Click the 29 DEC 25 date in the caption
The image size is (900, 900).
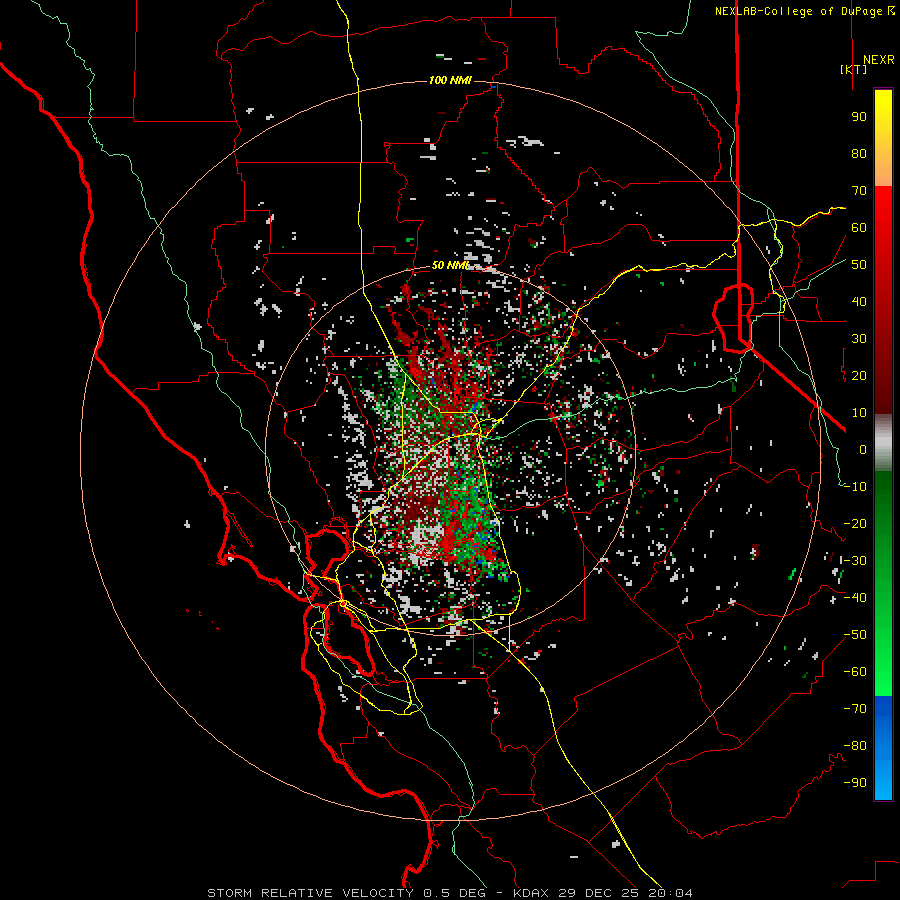tap(598, 893)
